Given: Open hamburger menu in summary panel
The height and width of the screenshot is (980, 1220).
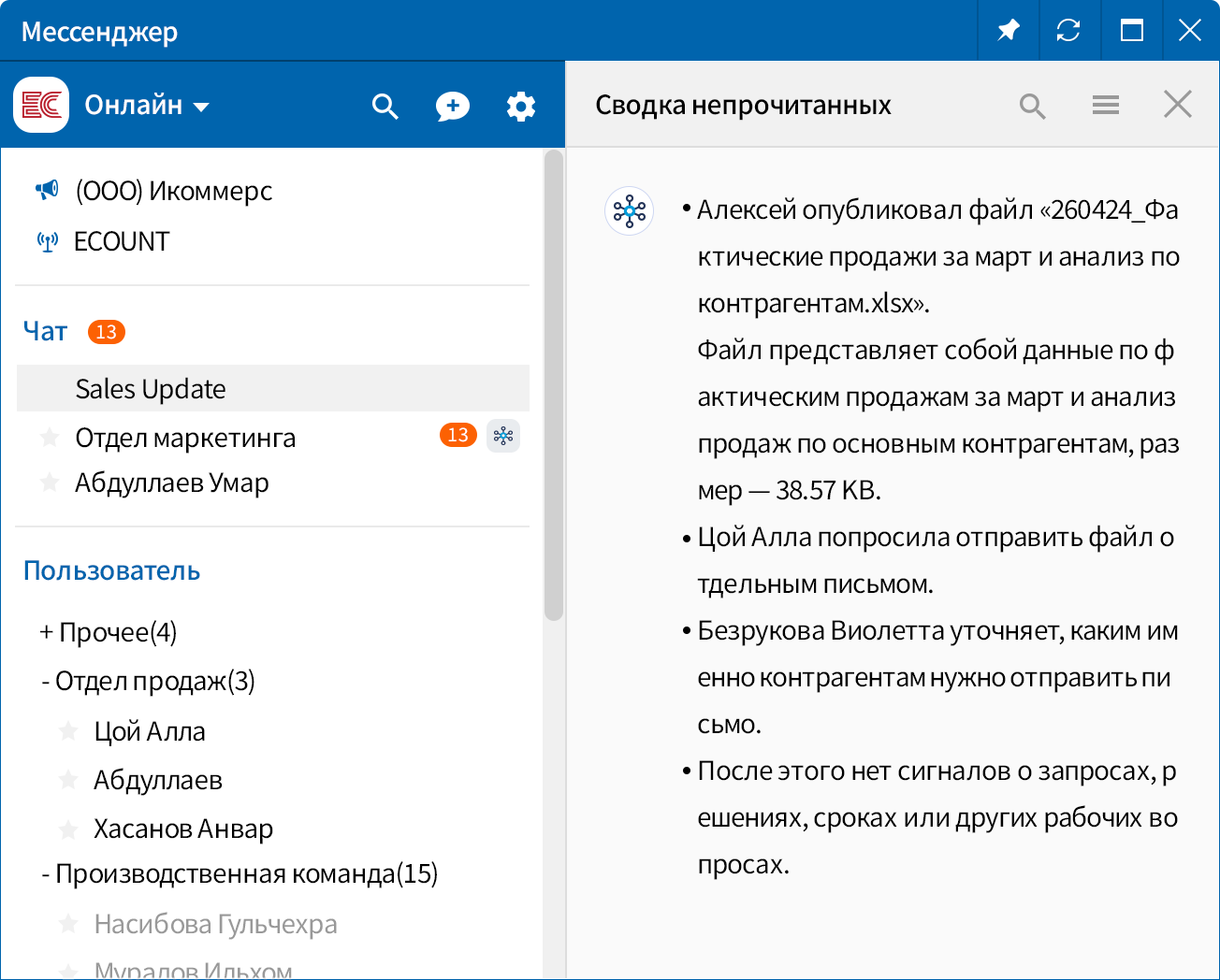Looking at the screenshot, I should click(x=1106, y=105).
